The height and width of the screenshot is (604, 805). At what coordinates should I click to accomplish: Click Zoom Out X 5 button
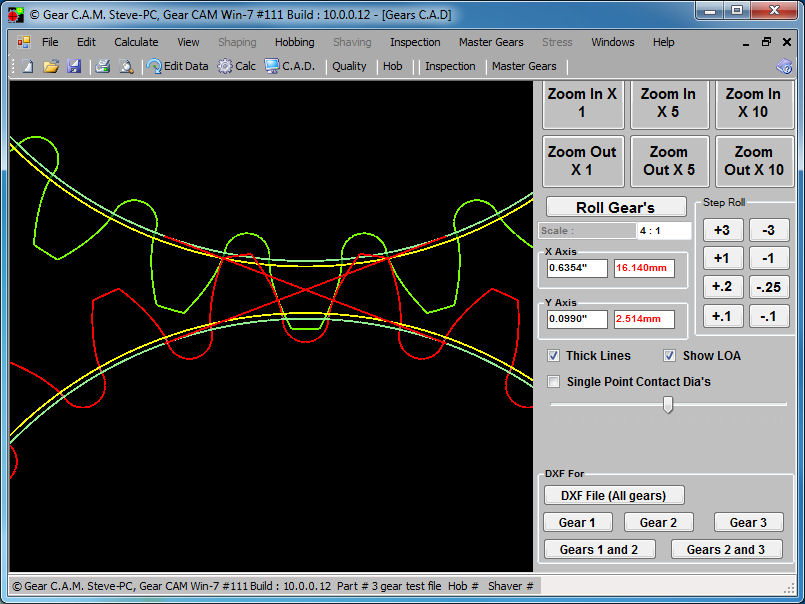pyautogui.click(x=668, y=161)
